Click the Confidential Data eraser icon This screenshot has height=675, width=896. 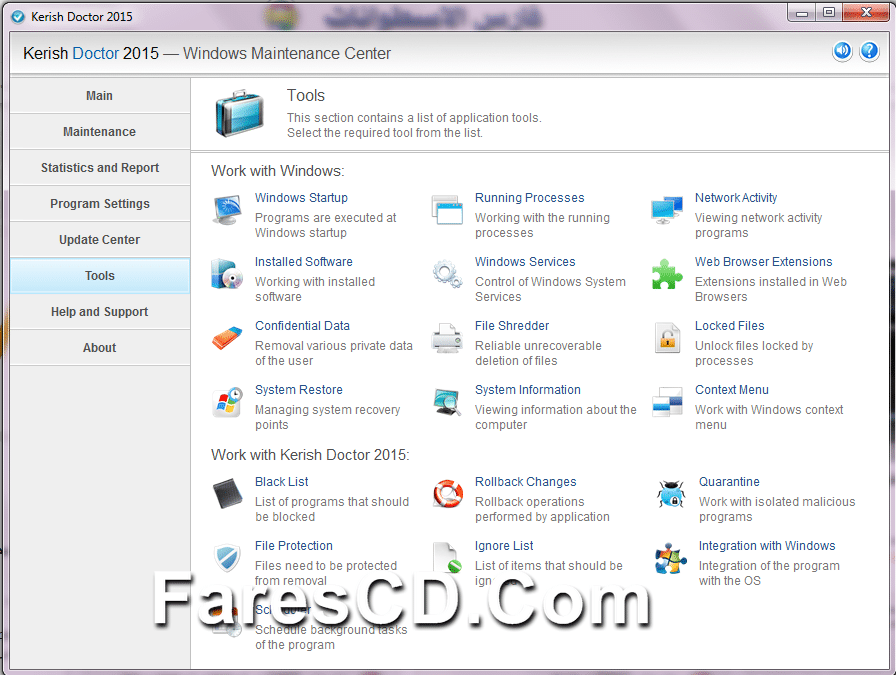(x=227, y=338)
